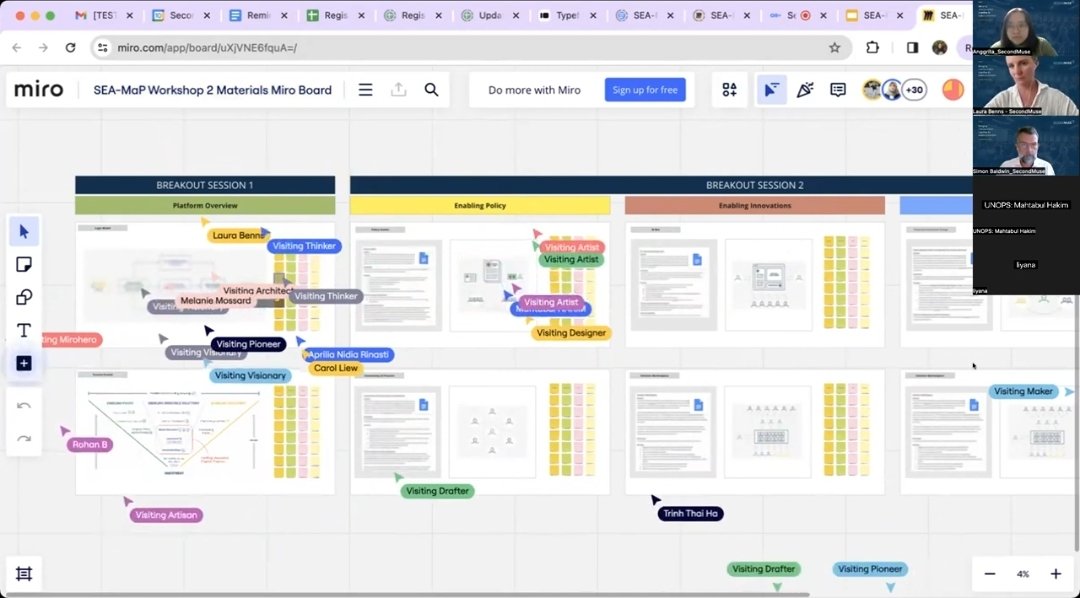Close the Typef tab
Viewport: 1080px width, 598px height.
[x=592, y=15]
